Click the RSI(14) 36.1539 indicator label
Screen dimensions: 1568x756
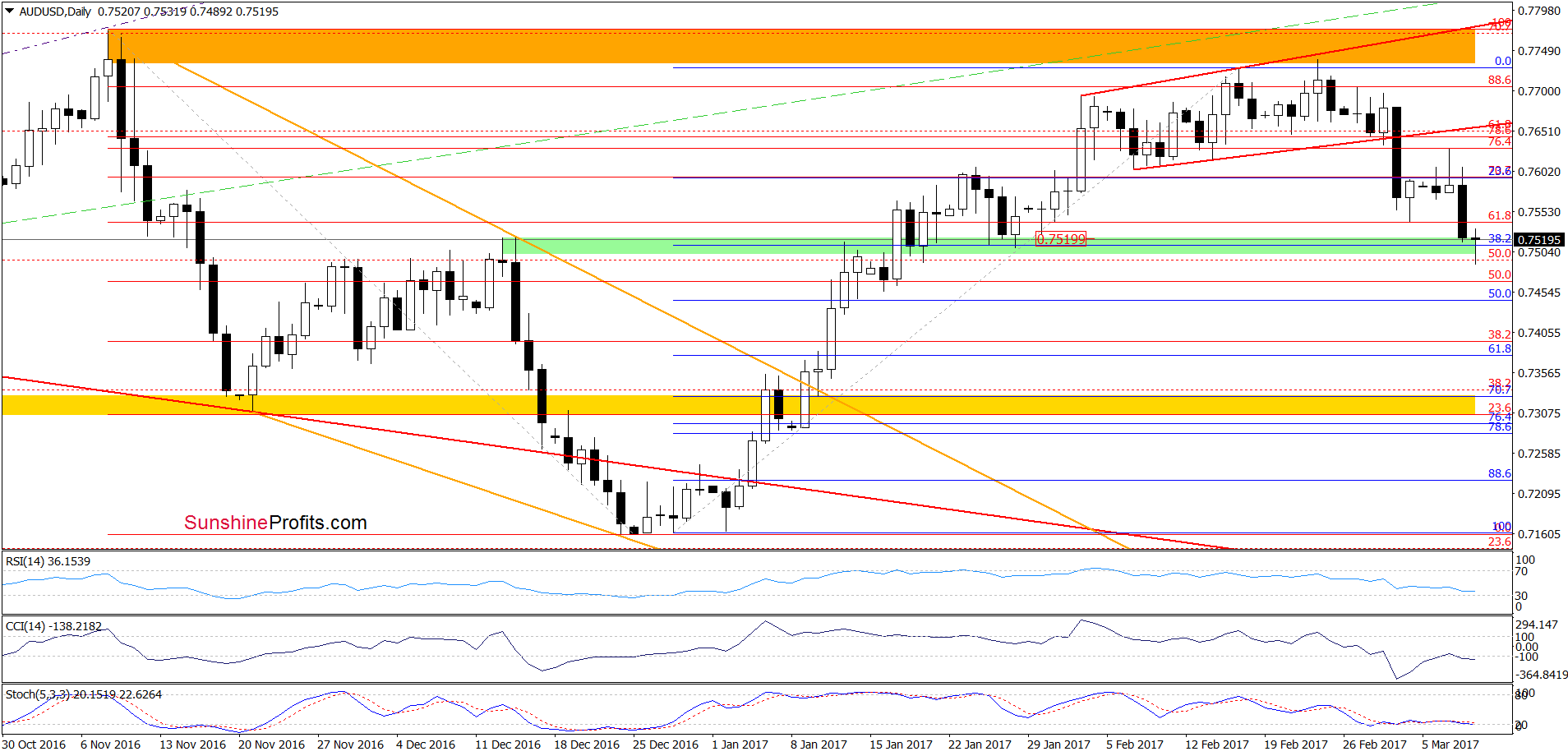48,561
